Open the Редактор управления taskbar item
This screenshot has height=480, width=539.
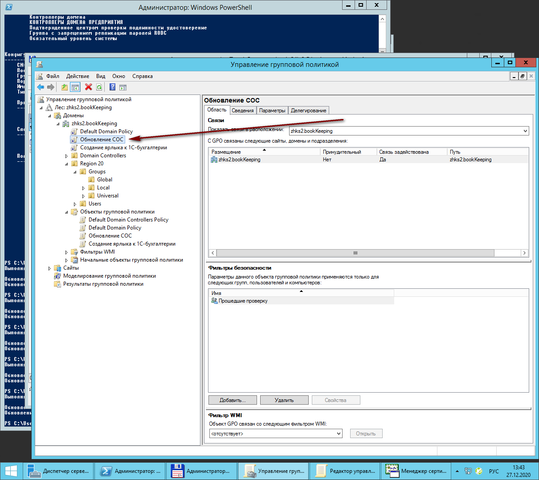pyautogui.click(x=345, y=471)
